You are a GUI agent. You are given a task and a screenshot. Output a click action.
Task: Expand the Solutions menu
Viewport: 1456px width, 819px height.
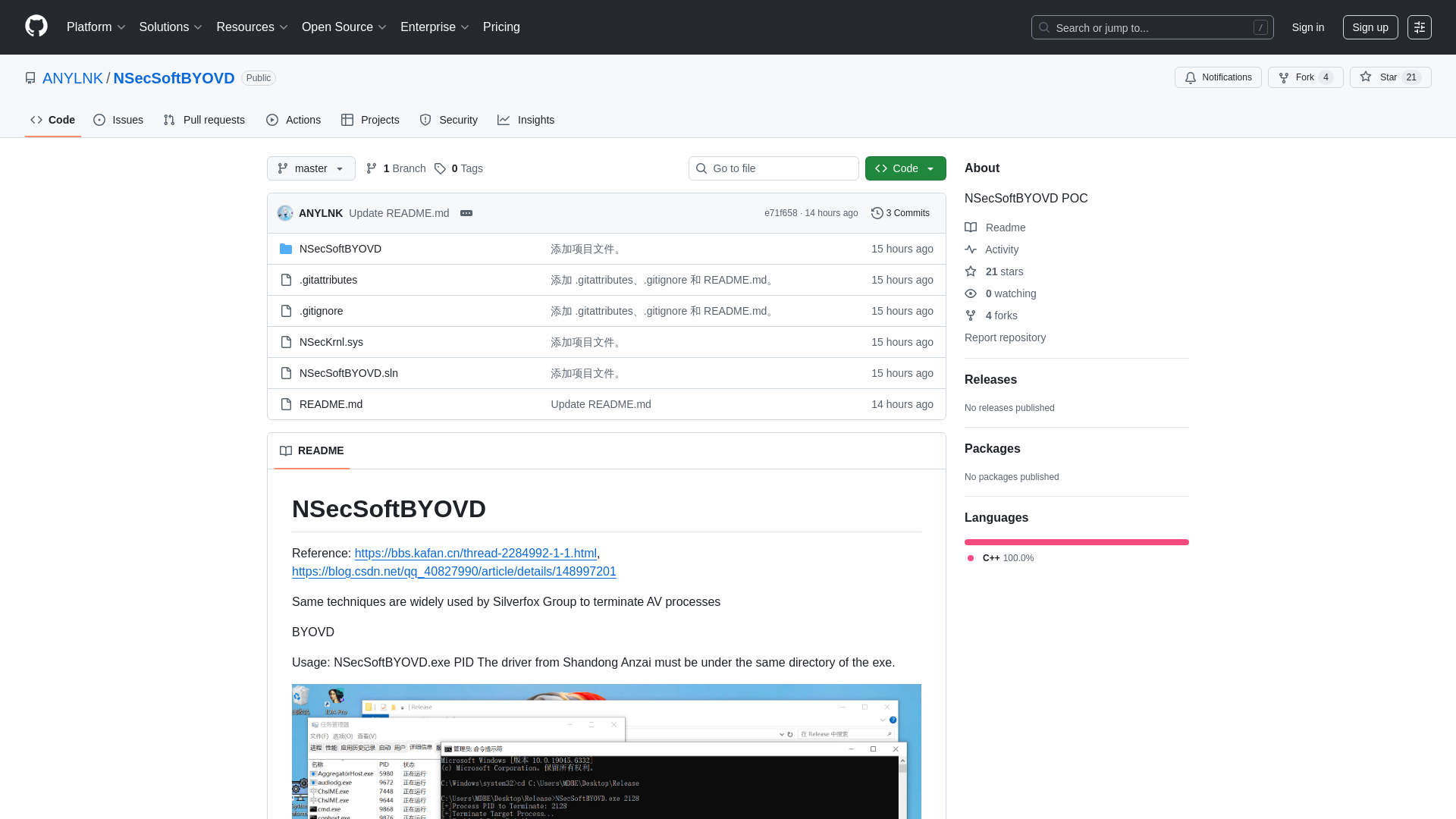171,27
